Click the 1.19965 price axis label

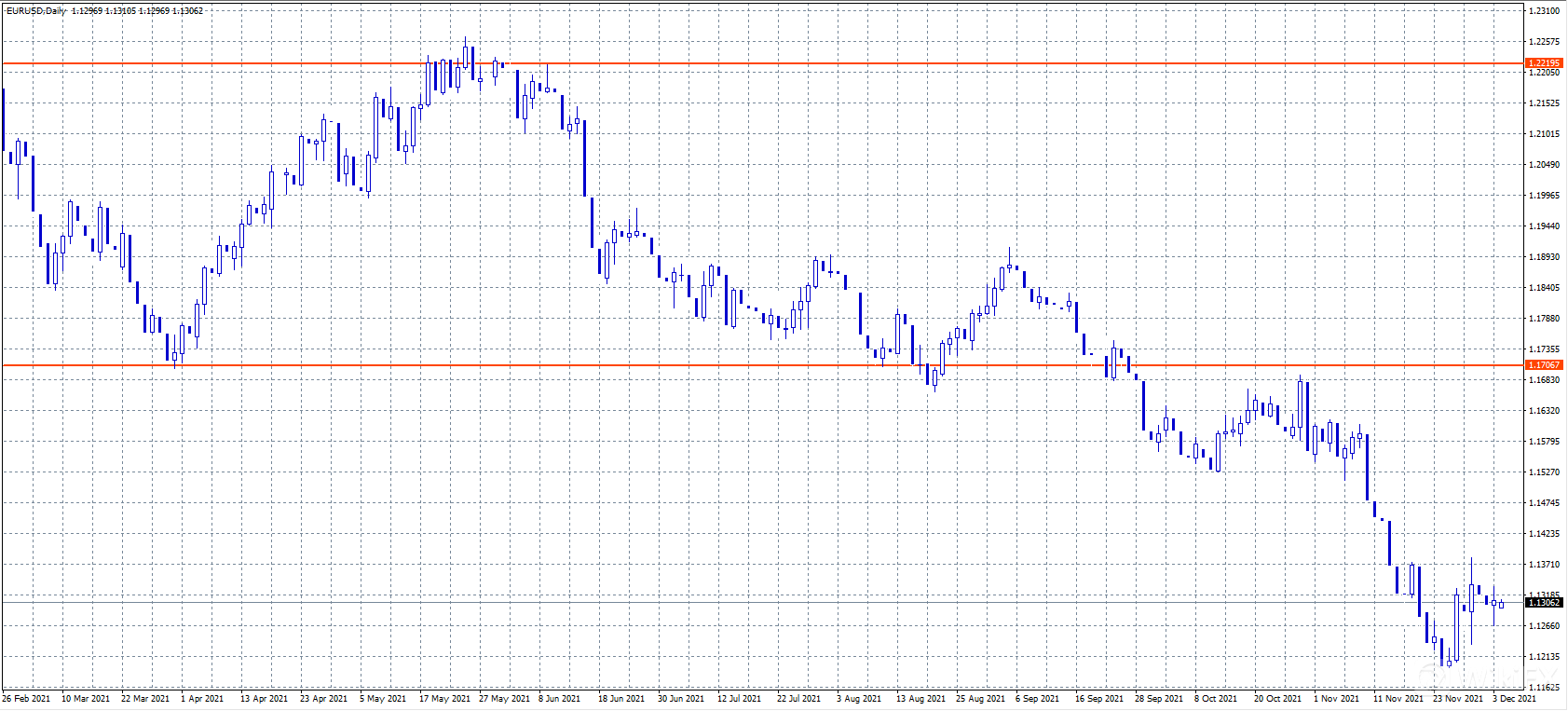click(x=1544, y=196)
